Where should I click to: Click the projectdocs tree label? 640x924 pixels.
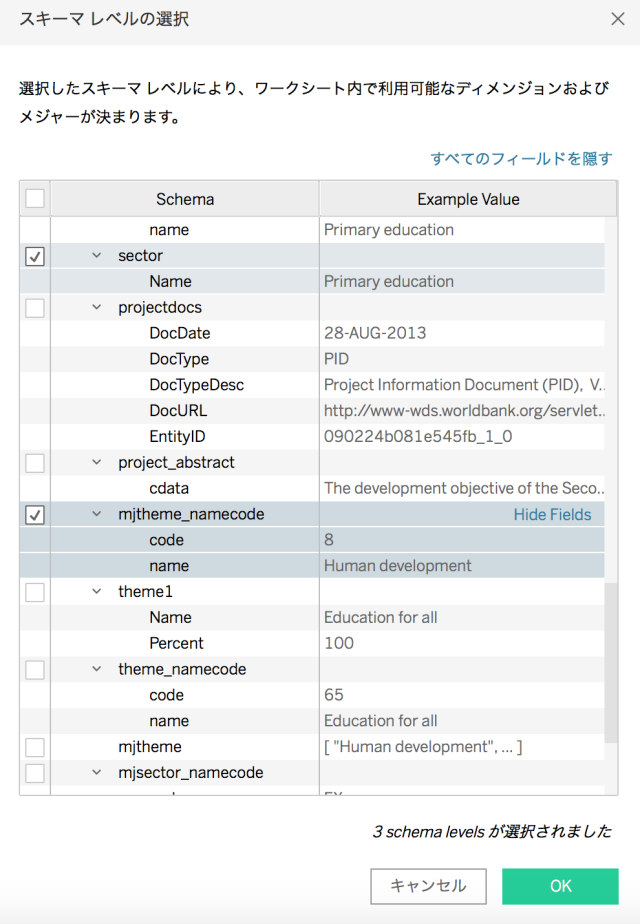(x=160, y=308)
